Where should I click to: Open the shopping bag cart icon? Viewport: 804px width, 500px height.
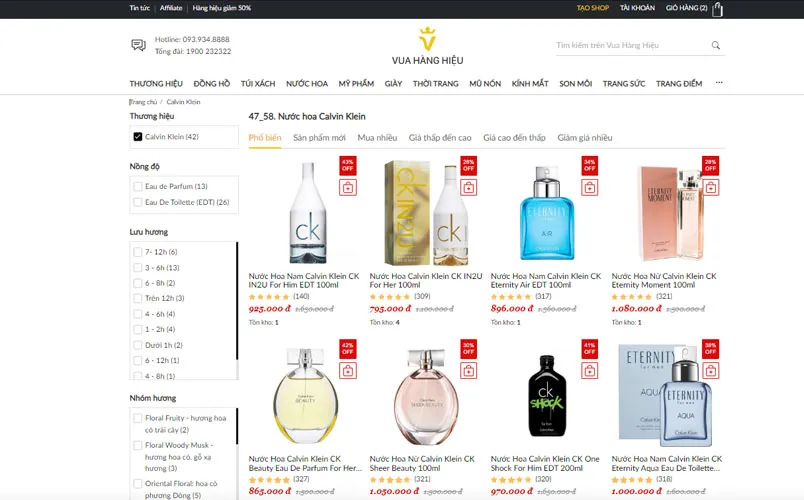pyautogui.click(x=717, y=9)
